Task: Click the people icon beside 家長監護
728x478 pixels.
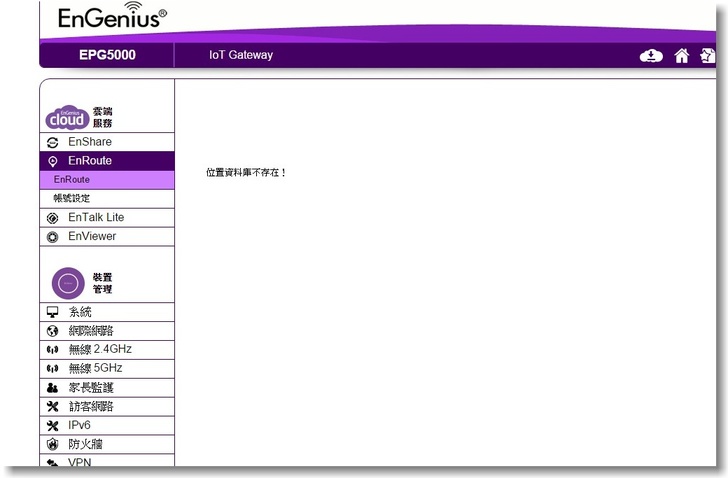Action: [52, 388]
